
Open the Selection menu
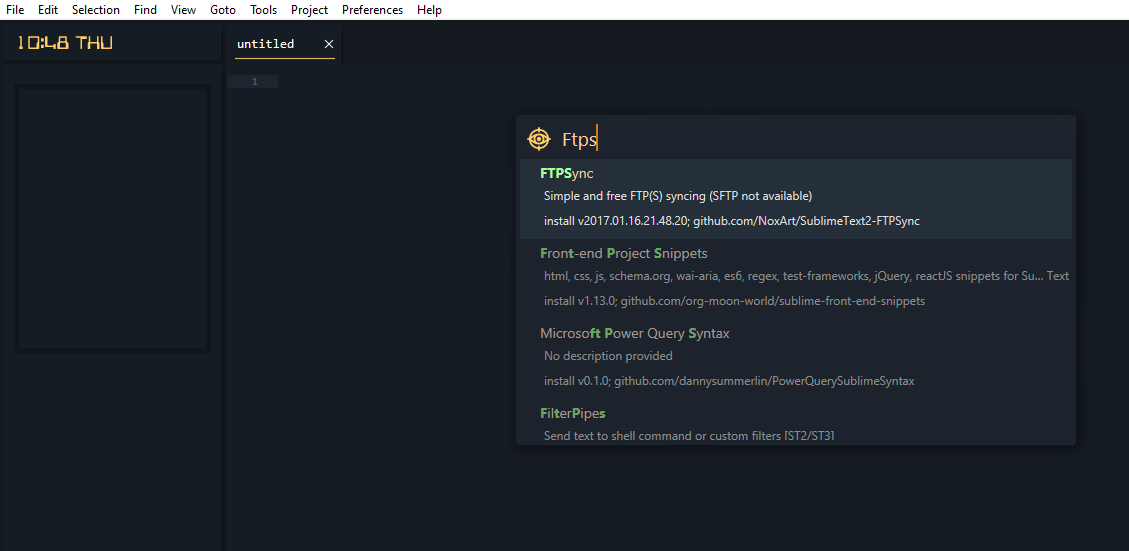(96, 10)
